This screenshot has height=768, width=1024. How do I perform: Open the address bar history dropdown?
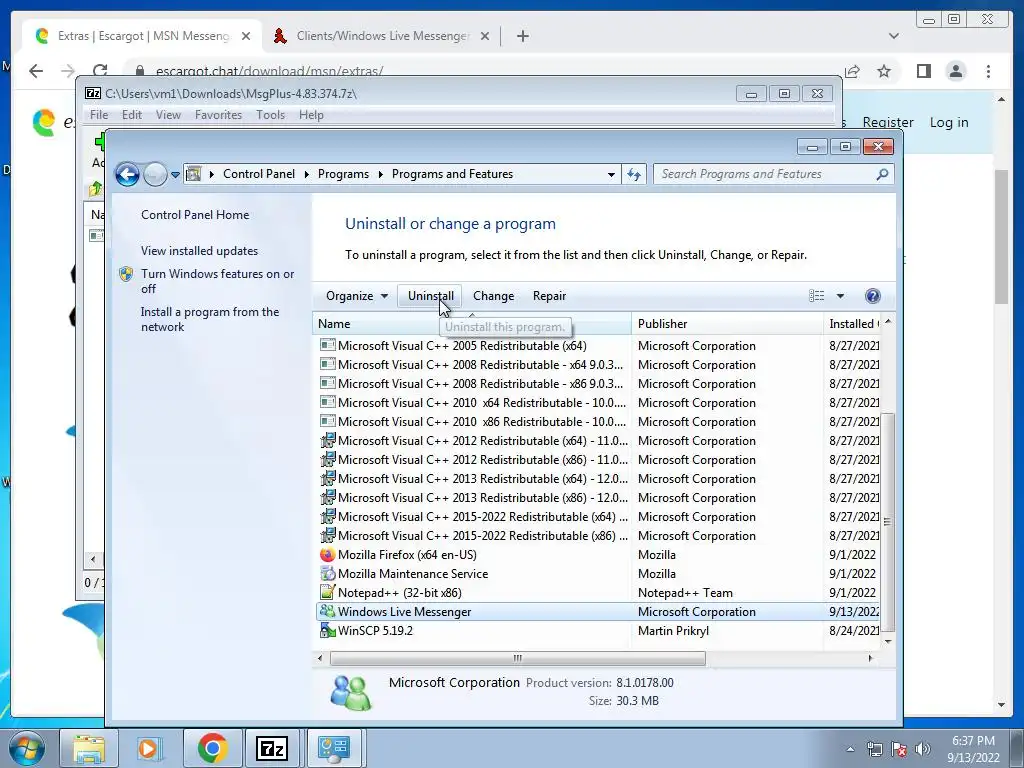point(611,174)
